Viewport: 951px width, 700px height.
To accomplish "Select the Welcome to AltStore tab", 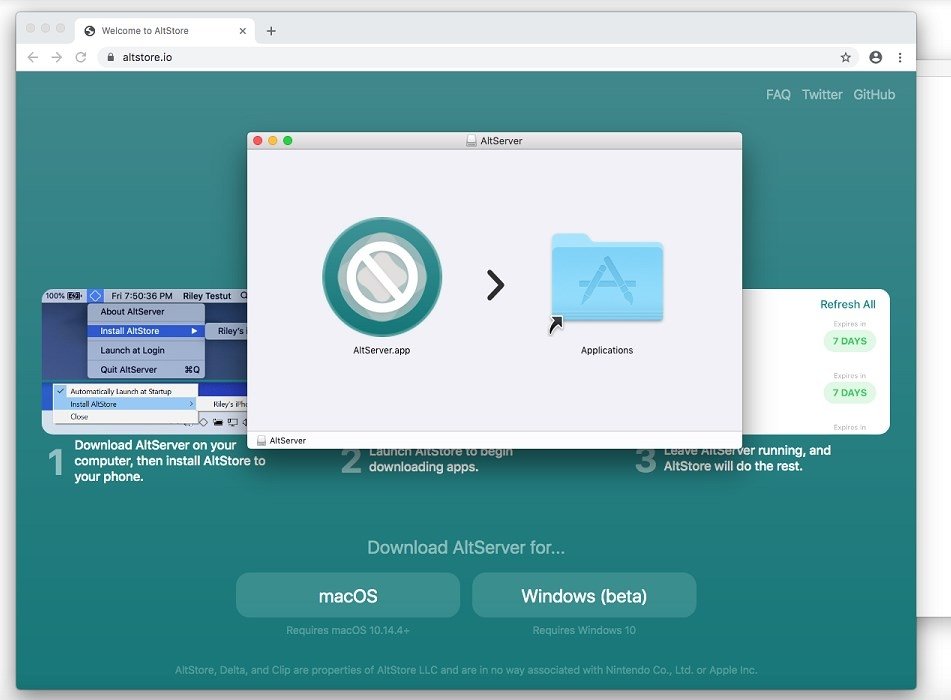I will click(165, 31).
